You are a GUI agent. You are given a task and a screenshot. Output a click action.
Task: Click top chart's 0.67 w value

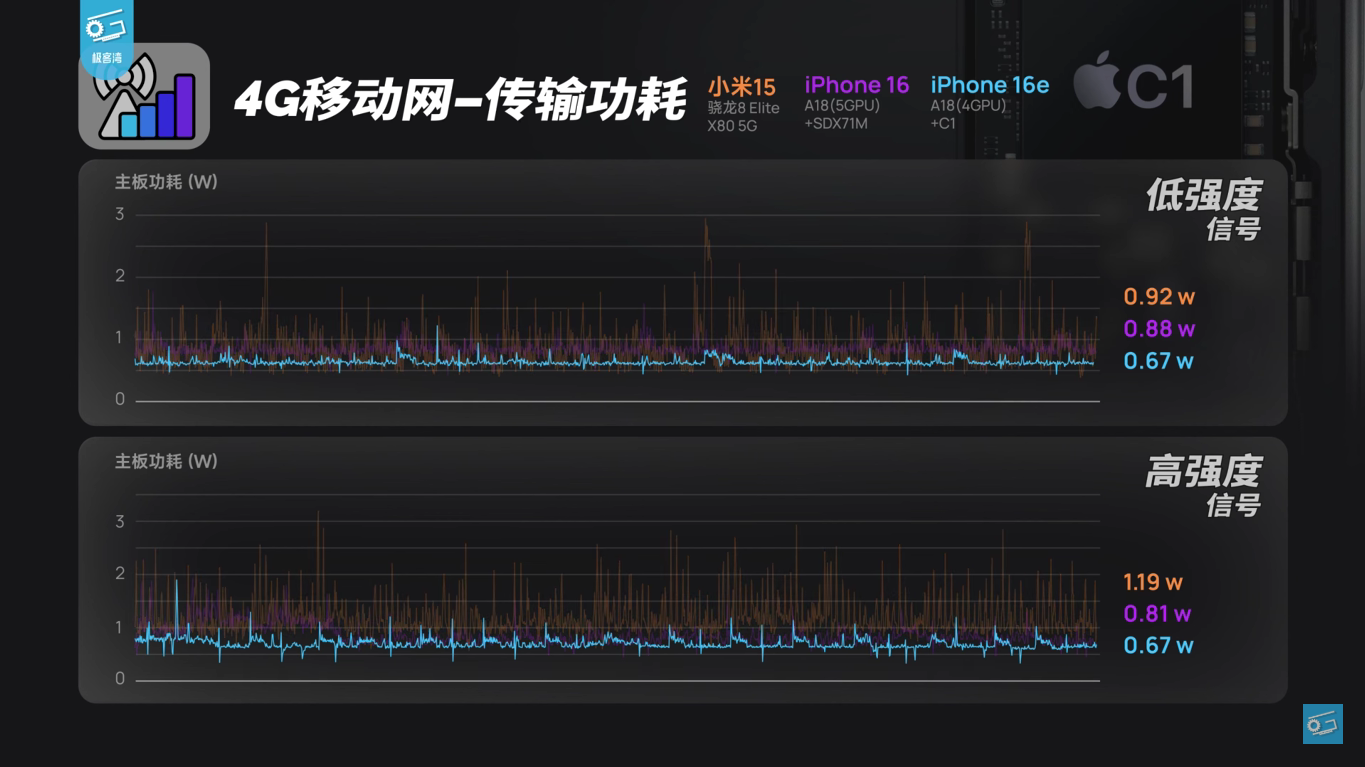coord(1158,361)
